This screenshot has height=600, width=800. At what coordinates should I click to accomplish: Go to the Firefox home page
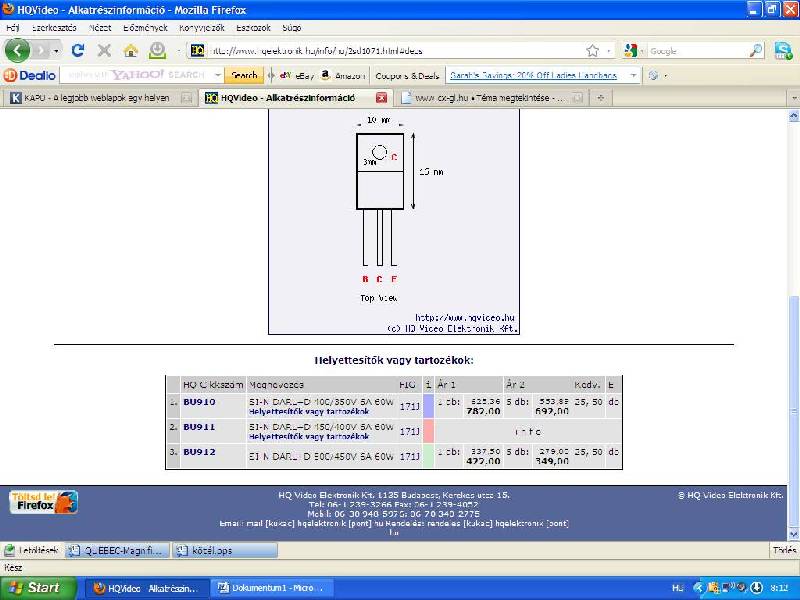pos(131,50)
